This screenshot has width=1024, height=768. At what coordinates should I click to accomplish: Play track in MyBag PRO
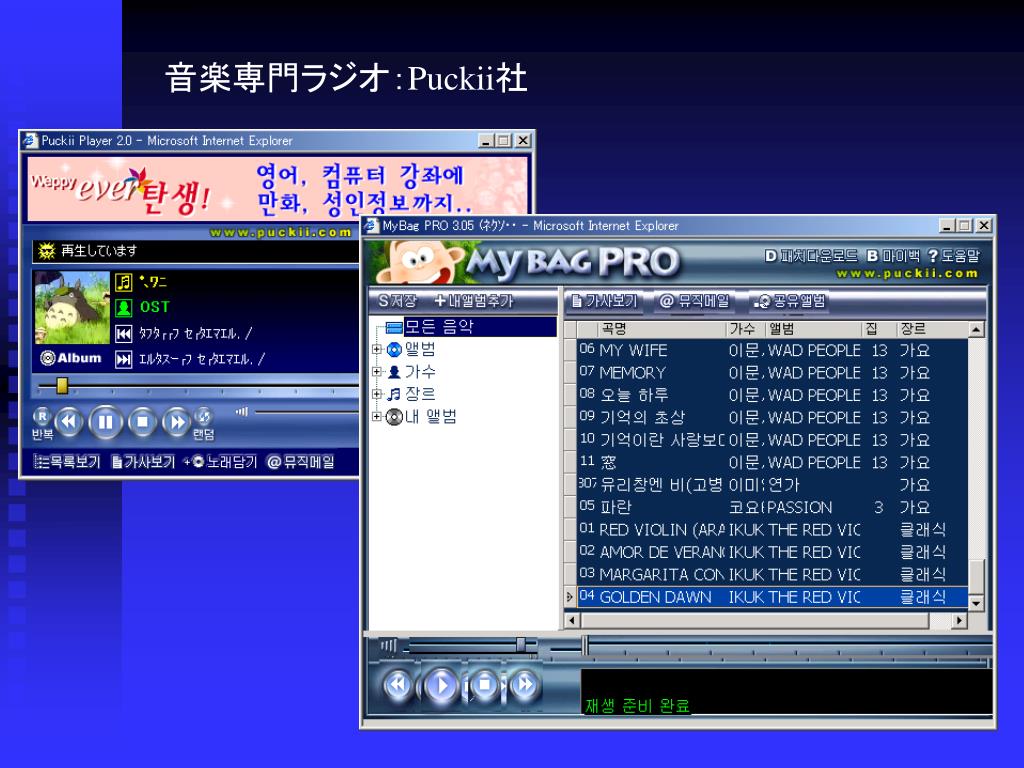tap(441, 685)
